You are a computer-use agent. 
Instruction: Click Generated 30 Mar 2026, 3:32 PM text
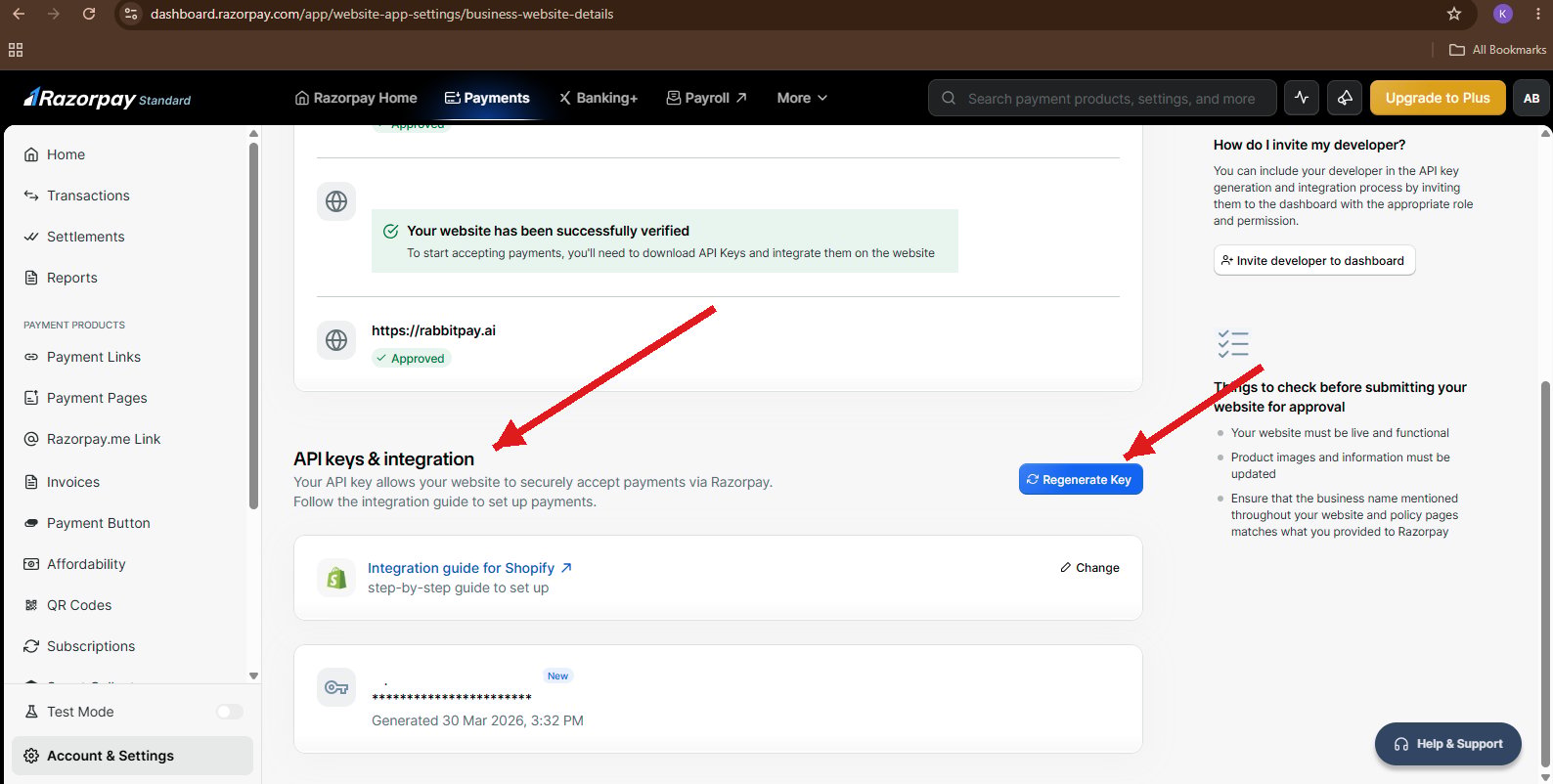(477, 720)
